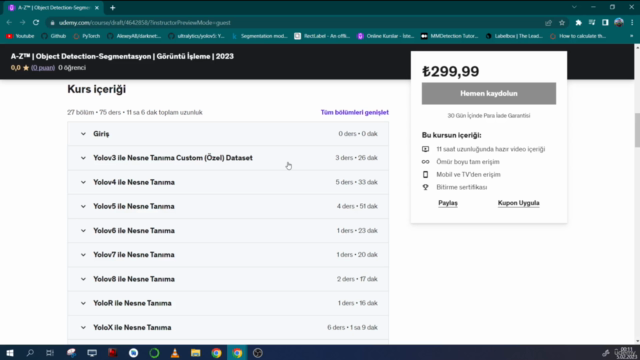This screenshot has height=360, width=640.
Task: Open the ultralytics/yolov5 bookmark
Action: tap(196, 36)
